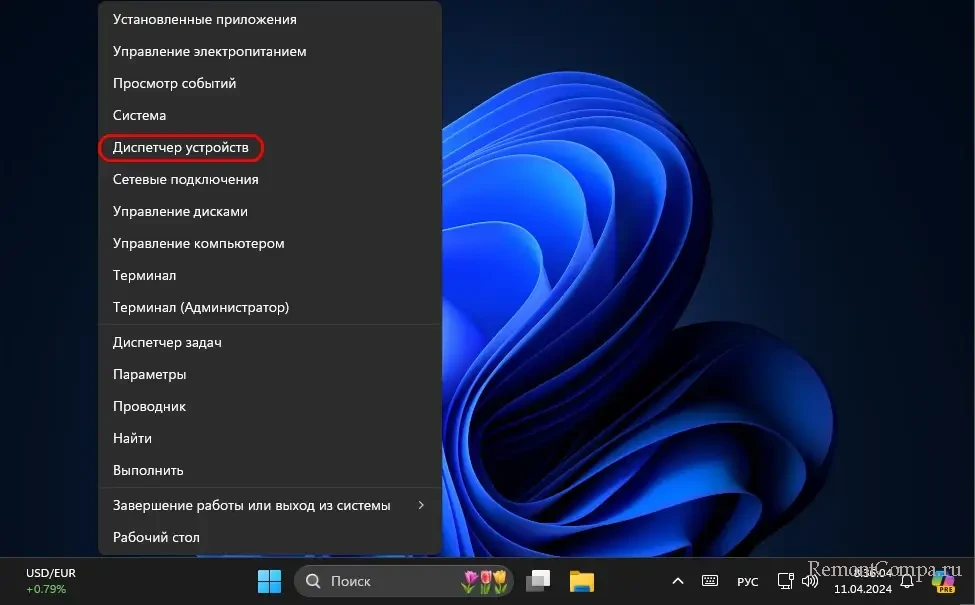Click the touch keyboard tray icon
975x605 pixels.
(x=710, y=581)
